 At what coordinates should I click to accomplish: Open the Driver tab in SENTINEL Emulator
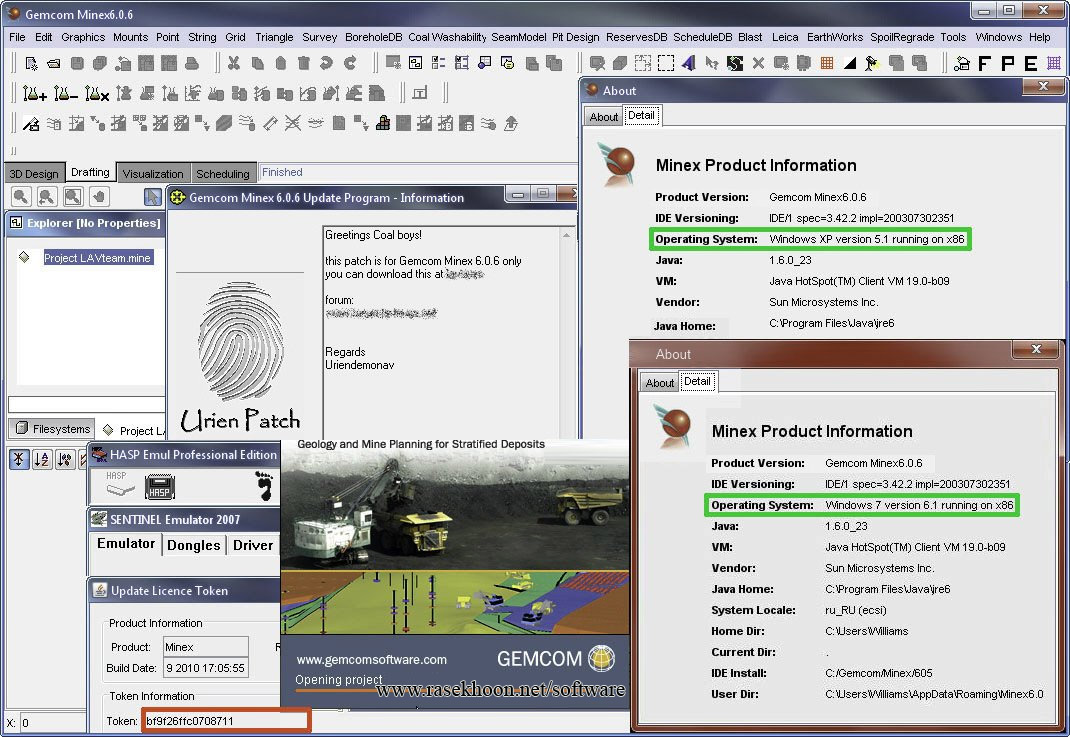tap(252, 545)
